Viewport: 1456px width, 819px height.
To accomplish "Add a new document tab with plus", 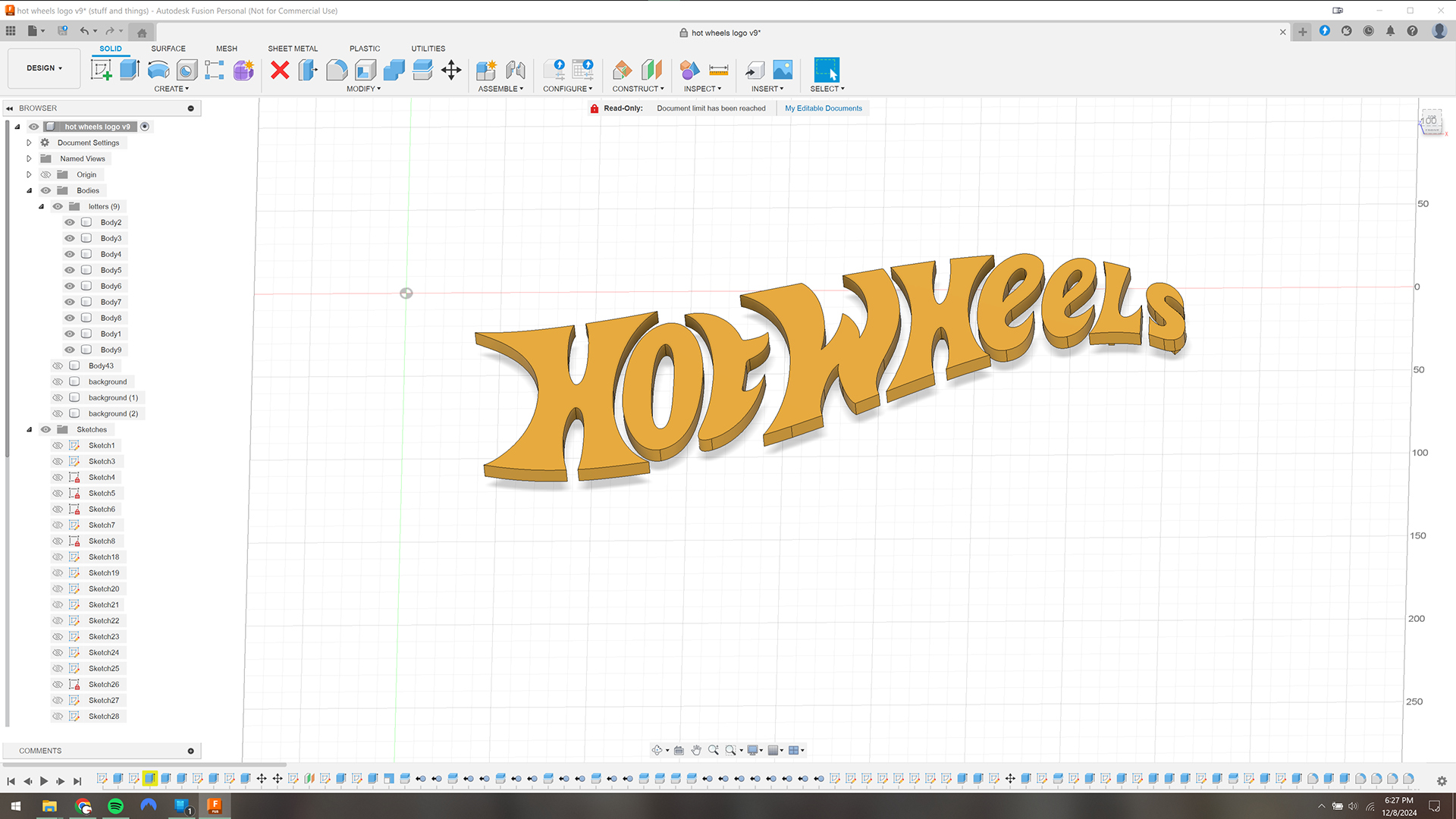I will pyautogui.click(x=1302, y=32).
